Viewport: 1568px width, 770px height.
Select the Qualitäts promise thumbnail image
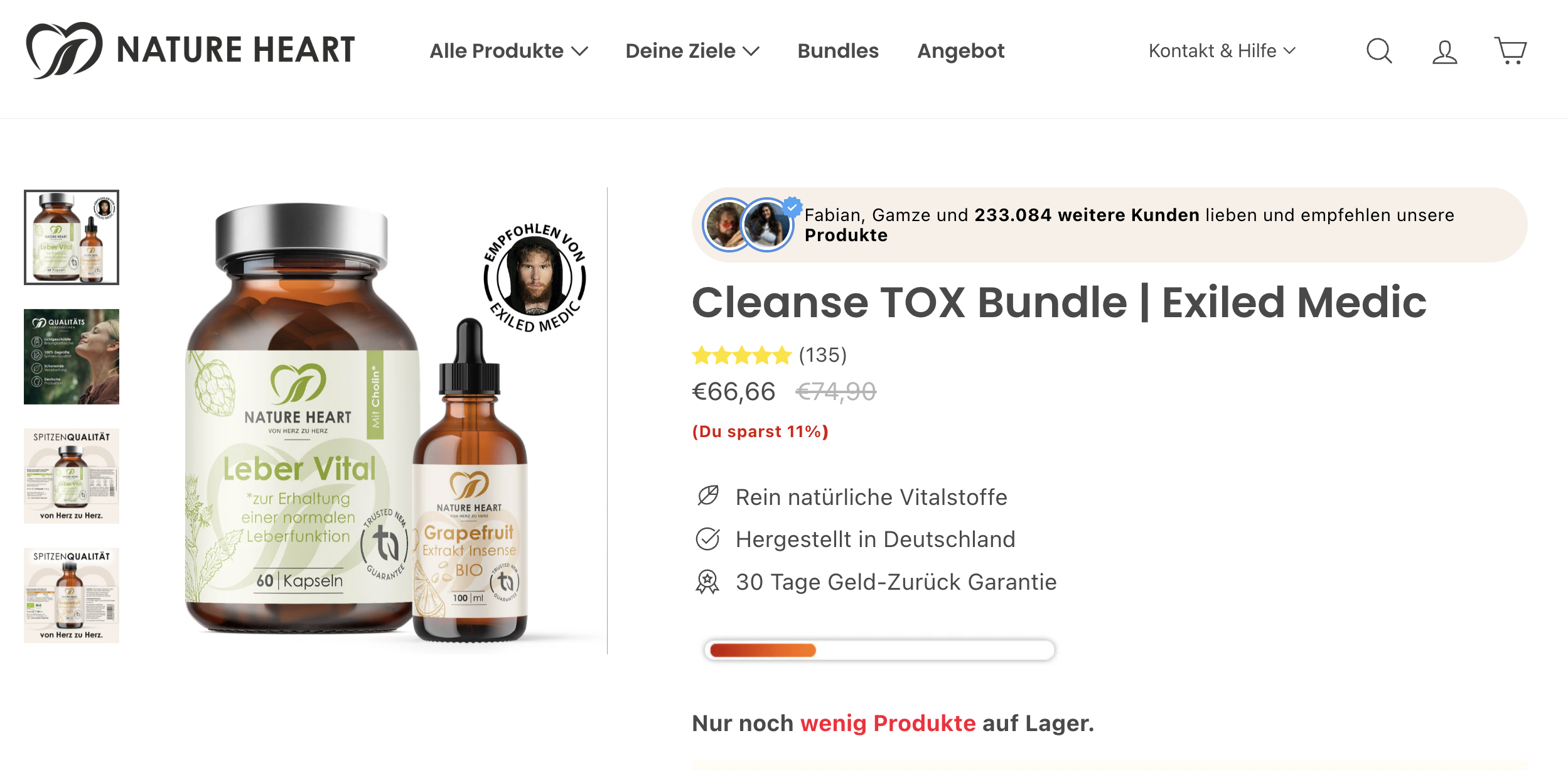point(72,357)
